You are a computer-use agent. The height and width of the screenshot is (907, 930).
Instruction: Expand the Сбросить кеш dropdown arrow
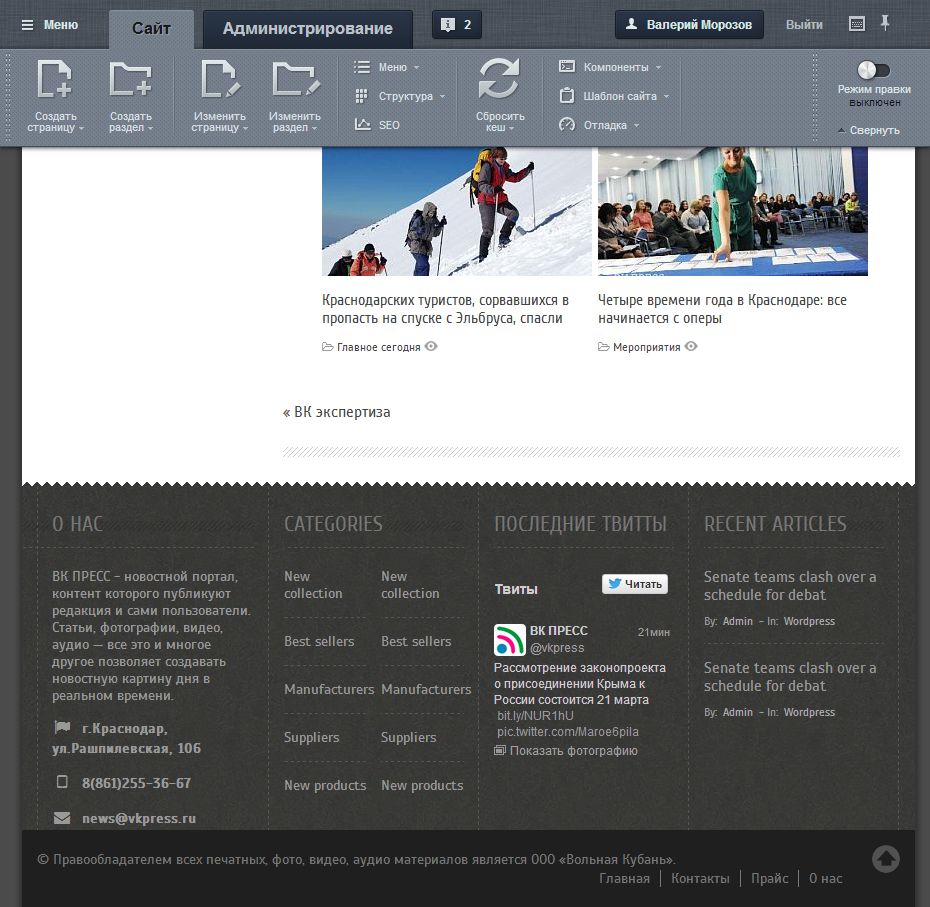pos(511,128)
